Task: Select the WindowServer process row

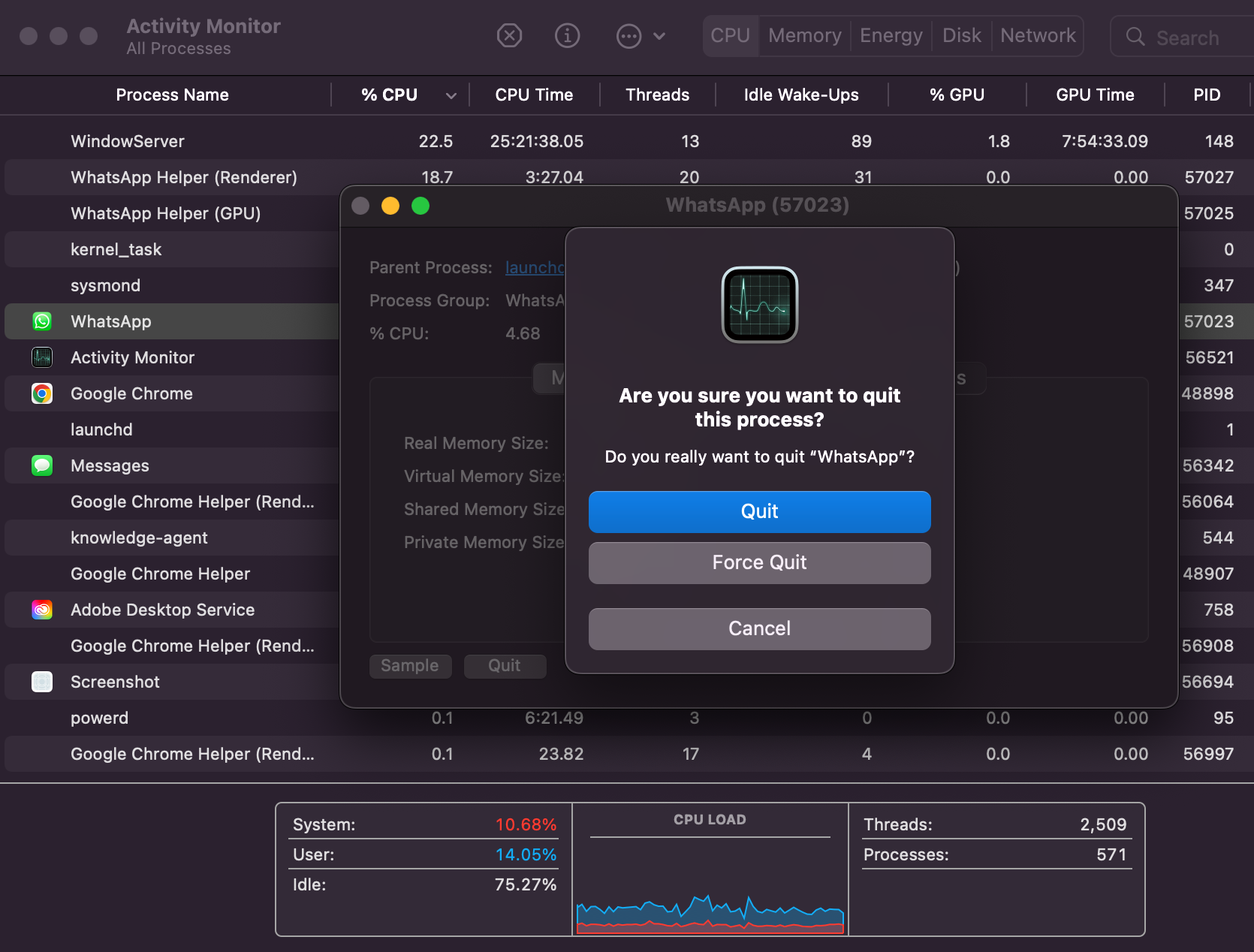Action: 629,141
